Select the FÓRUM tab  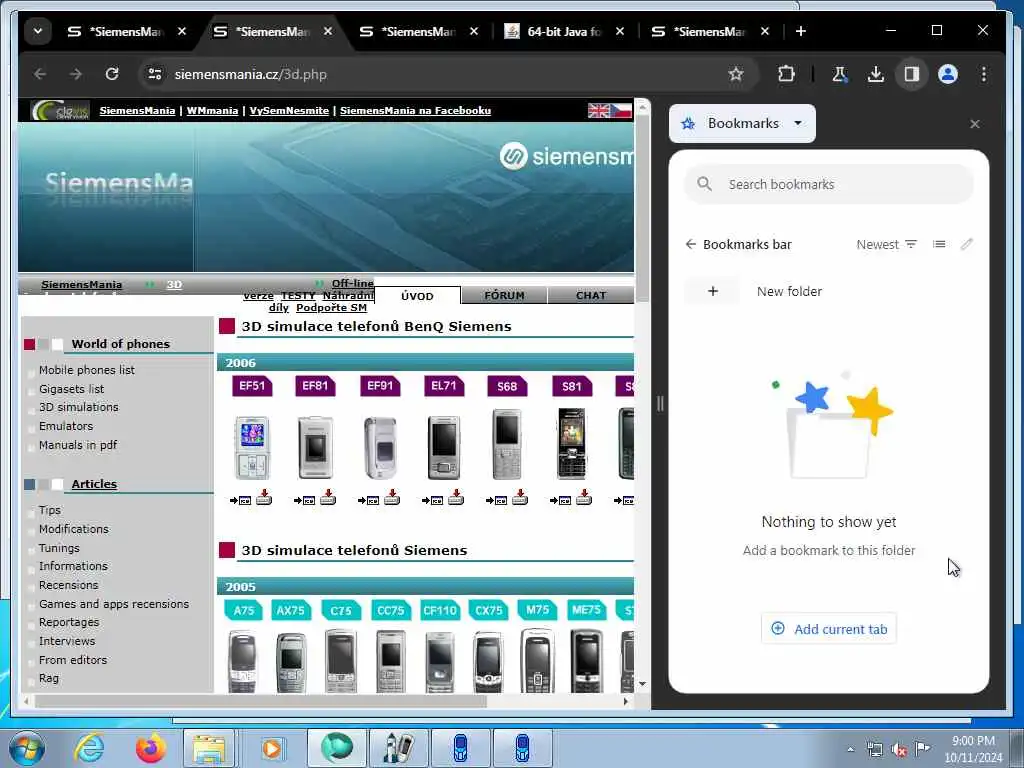click(504, 295)
